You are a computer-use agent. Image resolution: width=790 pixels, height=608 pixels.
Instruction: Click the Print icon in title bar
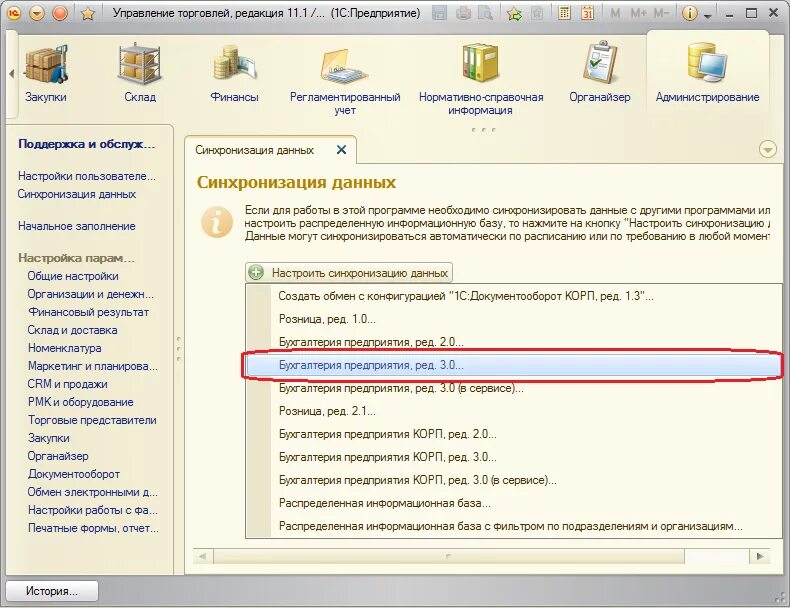click(x=463, y=14)
